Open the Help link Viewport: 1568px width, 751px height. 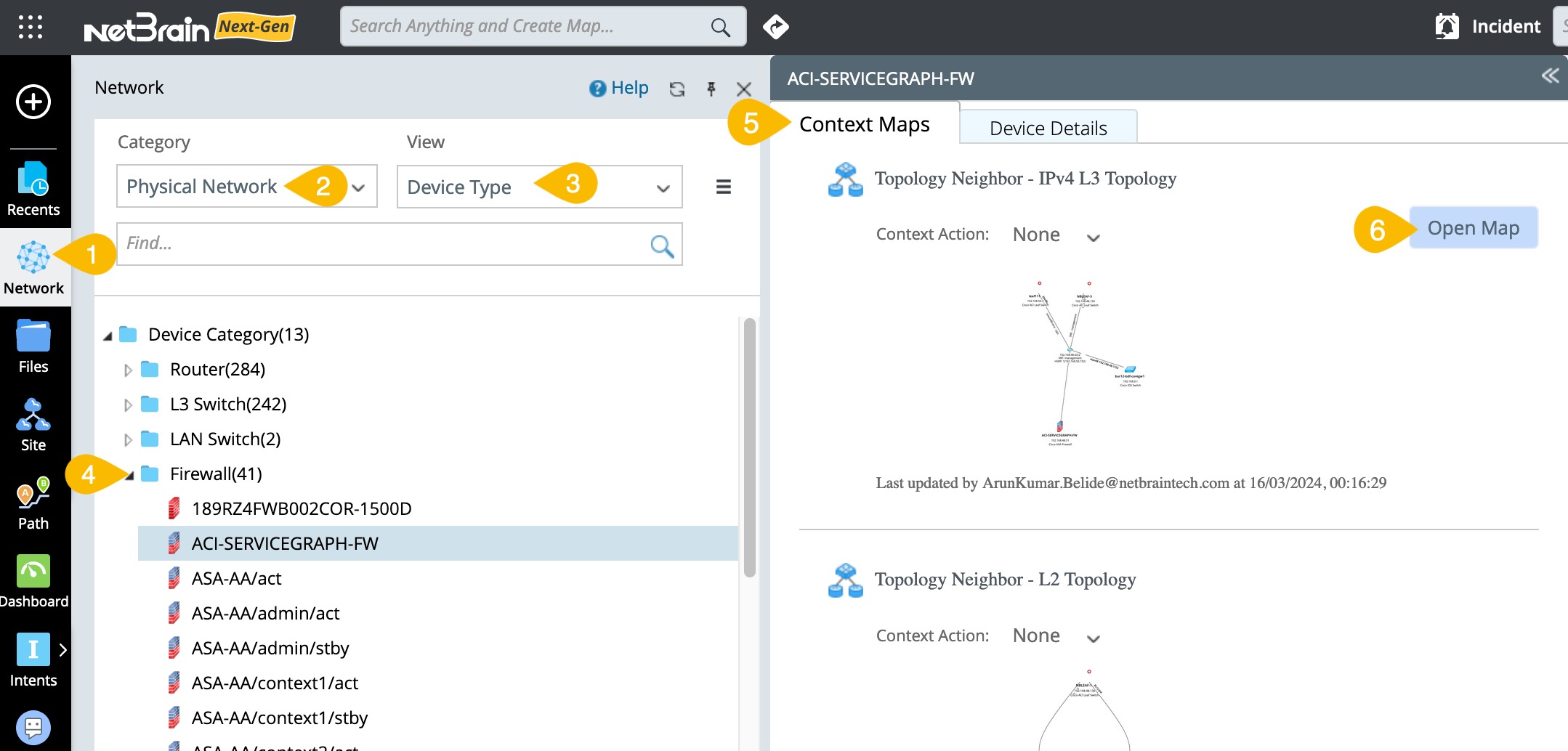coord(618,88)
